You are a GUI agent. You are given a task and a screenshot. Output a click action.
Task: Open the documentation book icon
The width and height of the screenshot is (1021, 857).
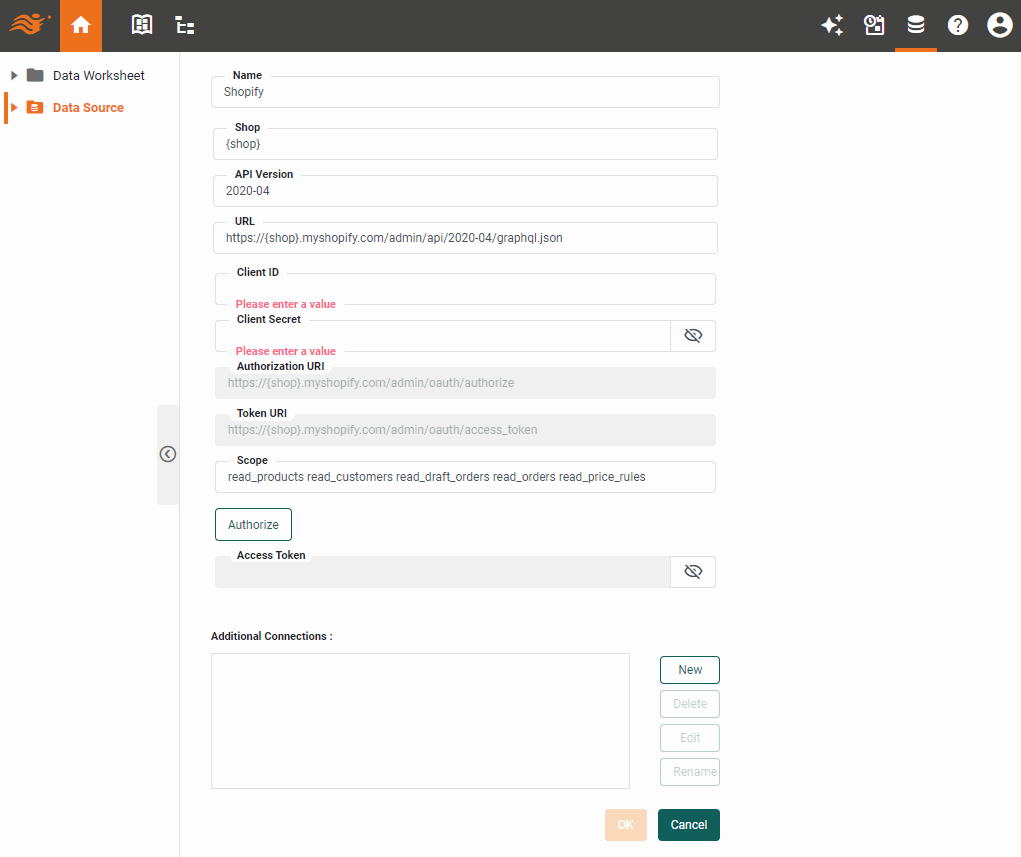pos(142,25)
